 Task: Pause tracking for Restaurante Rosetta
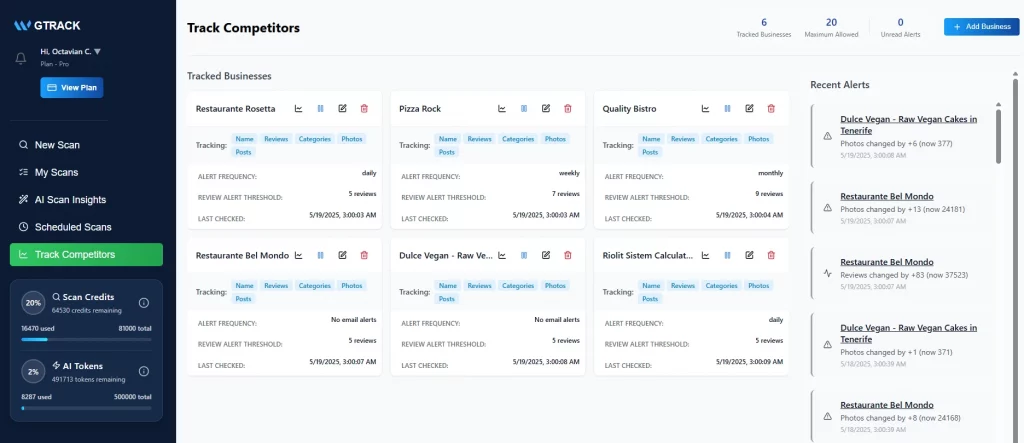click(320, 108)
